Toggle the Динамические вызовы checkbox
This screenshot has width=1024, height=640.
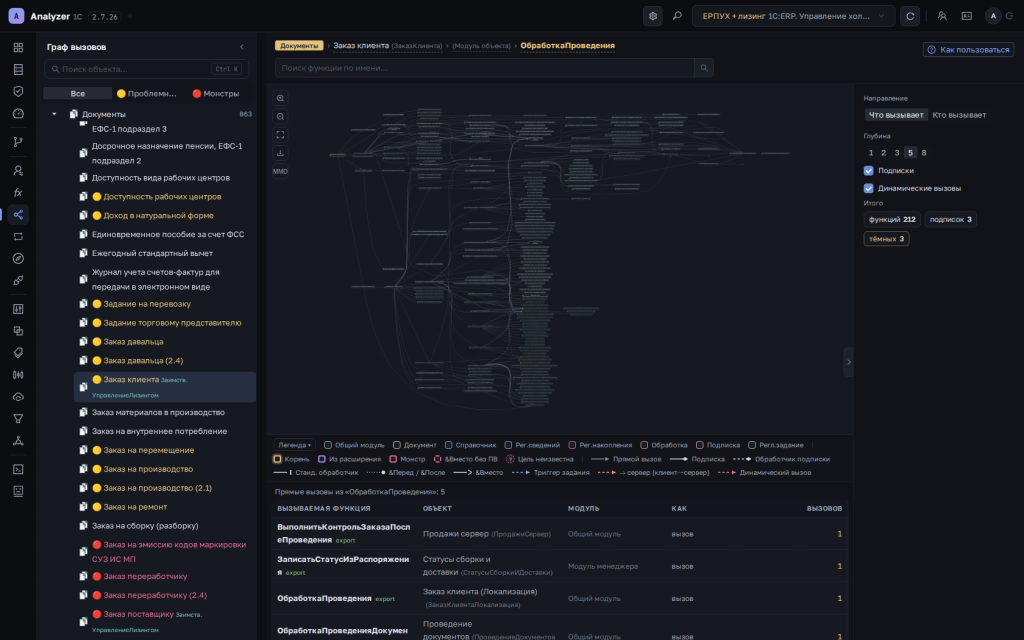(x=869, y=188)
